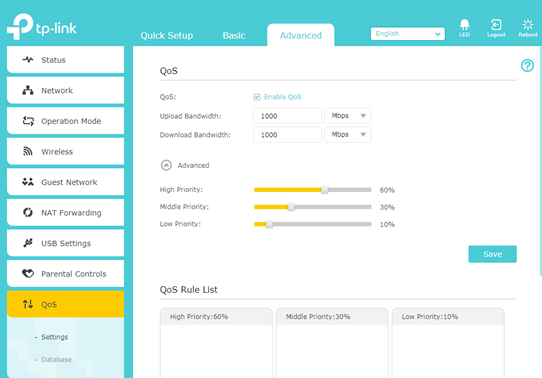Open the Download Bandwidth Mbps dropdown
Viewport: 542px width, 378px height.
[347, 134]
